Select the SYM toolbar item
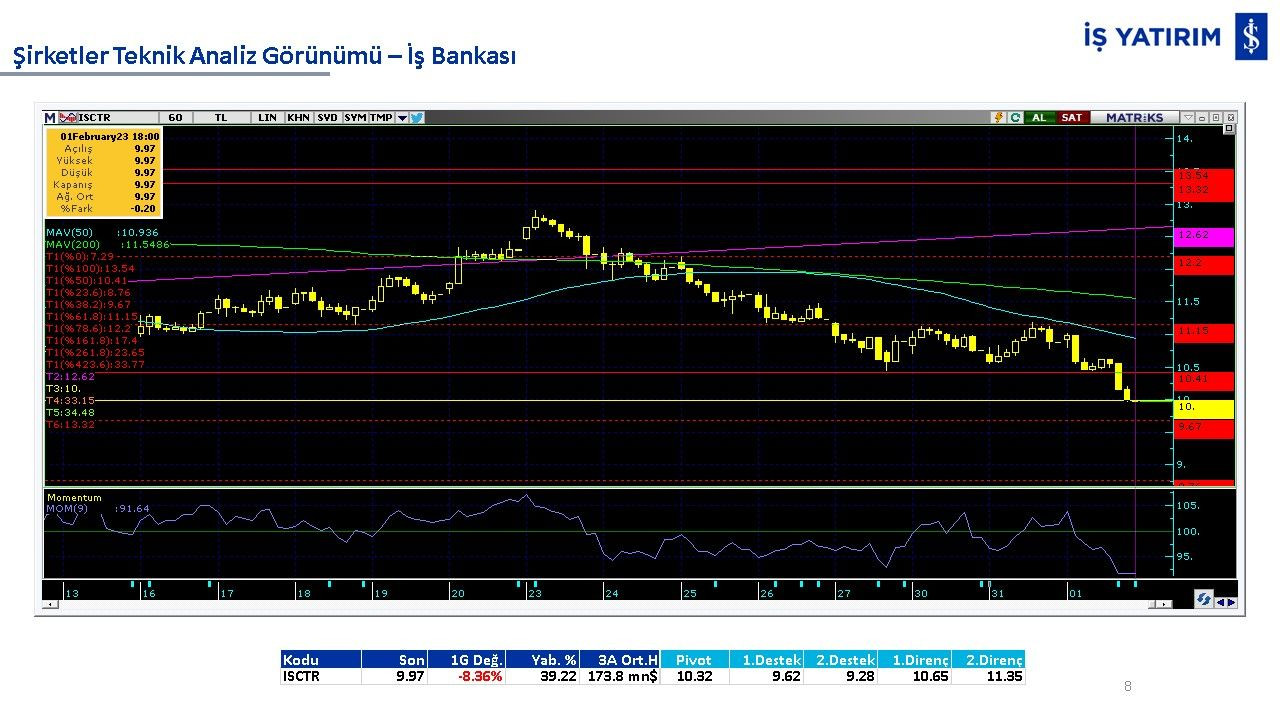The width and height of the screenshot is (1280, 720). click(x=355, y=117)
